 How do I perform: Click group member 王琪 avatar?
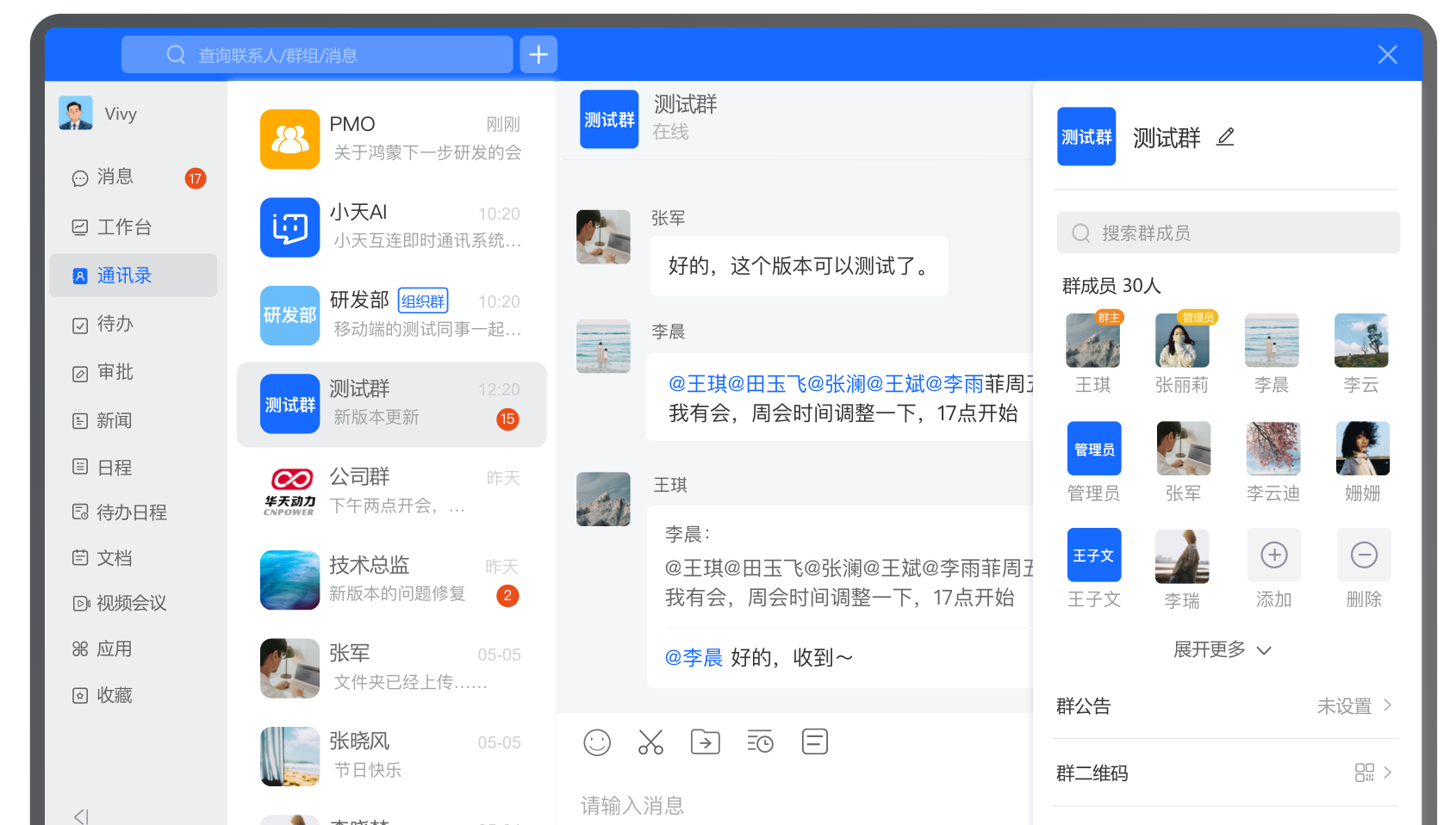(x=1093, y=340)
